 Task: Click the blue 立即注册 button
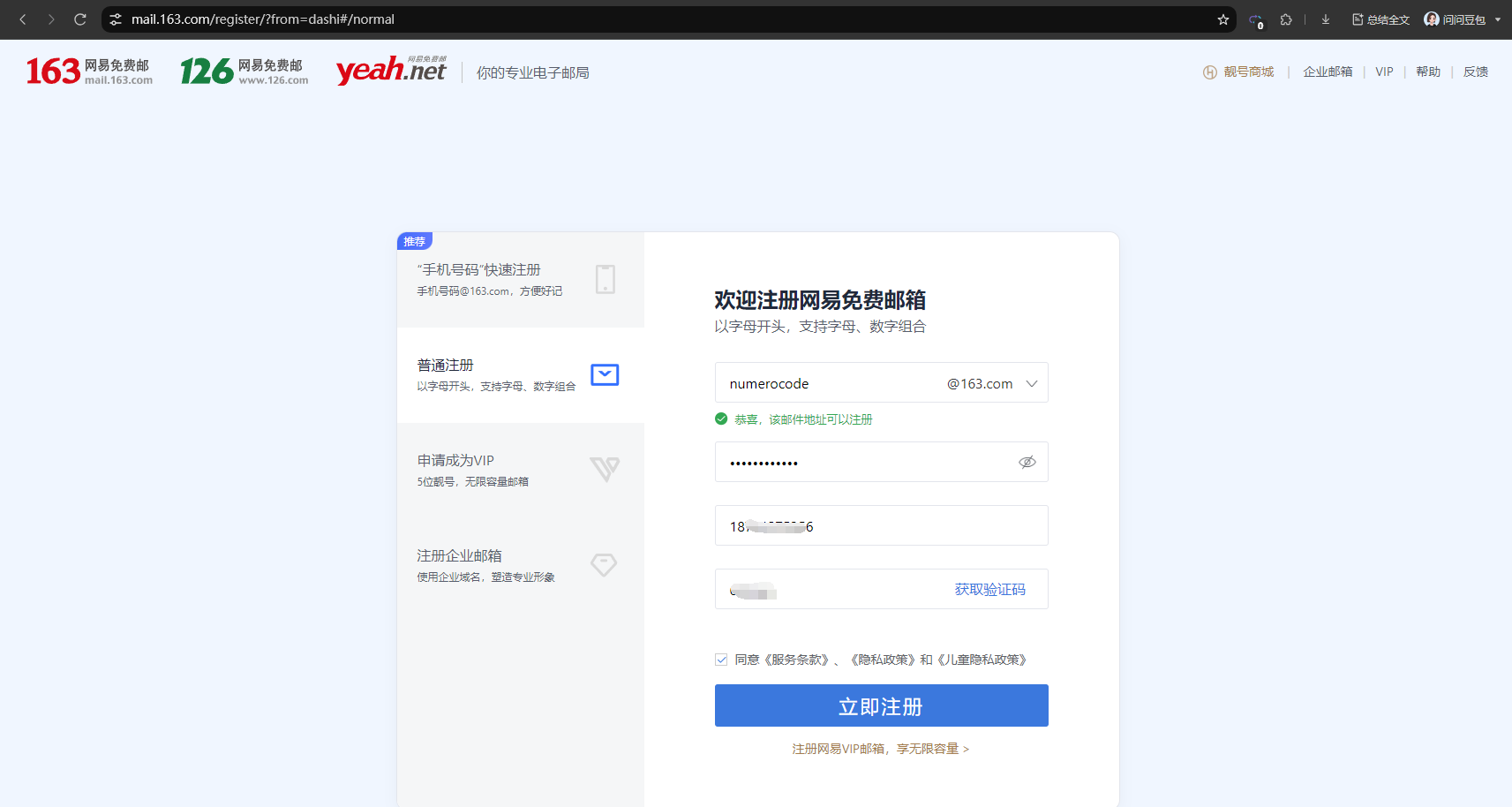881,705
